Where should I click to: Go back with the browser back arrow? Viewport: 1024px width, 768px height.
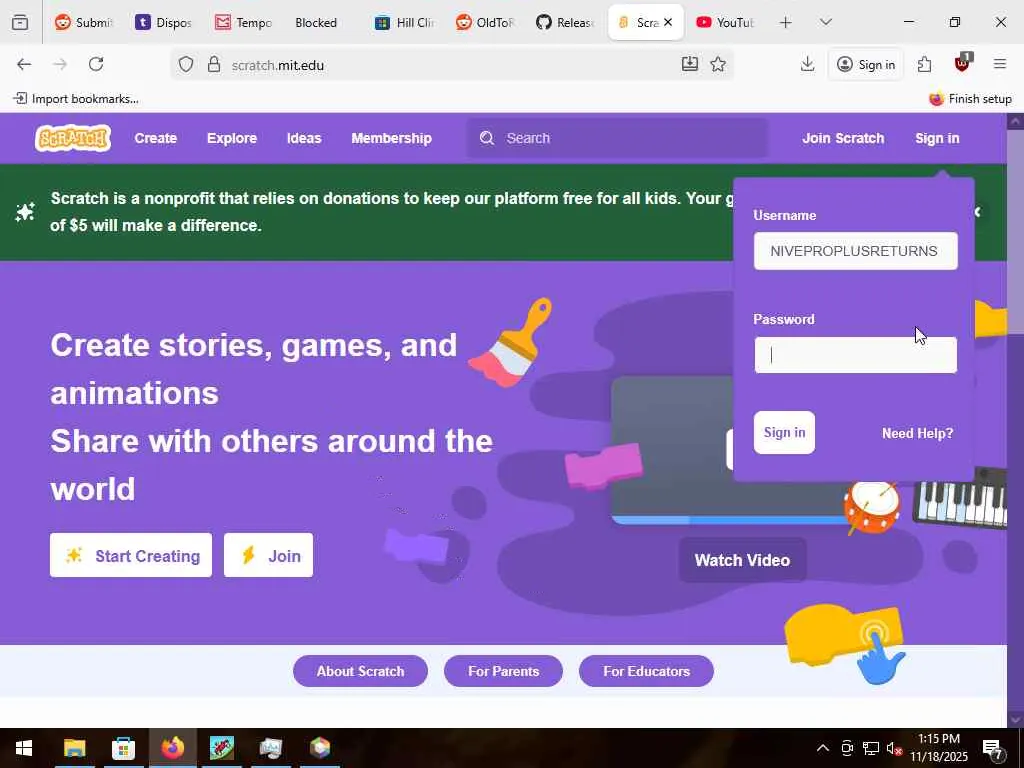pyautogui.click(x=24, y=64)
